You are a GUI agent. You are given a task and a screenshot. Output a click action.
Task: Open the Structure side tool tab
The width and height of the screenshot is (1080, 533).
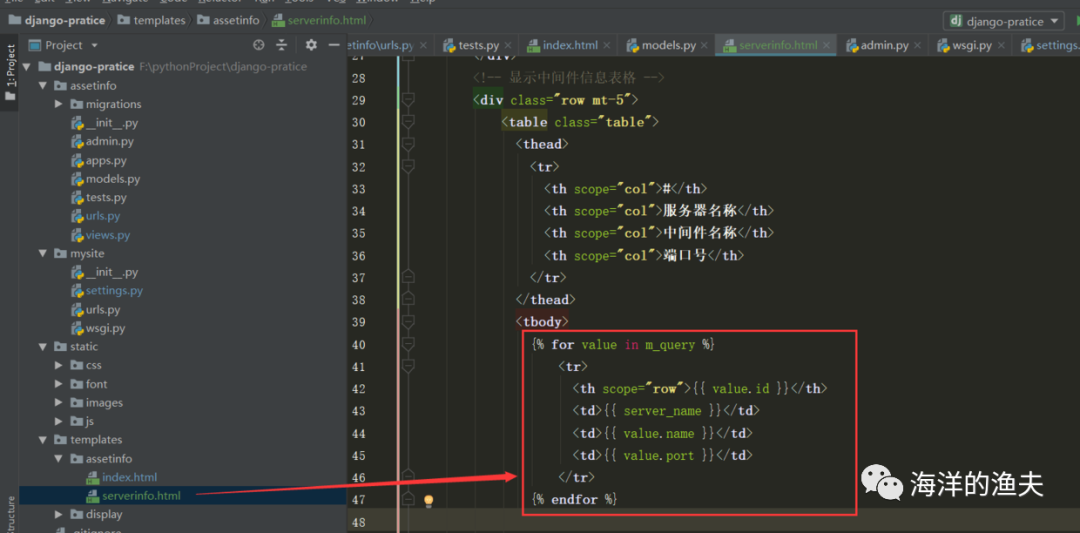(10, 513)
